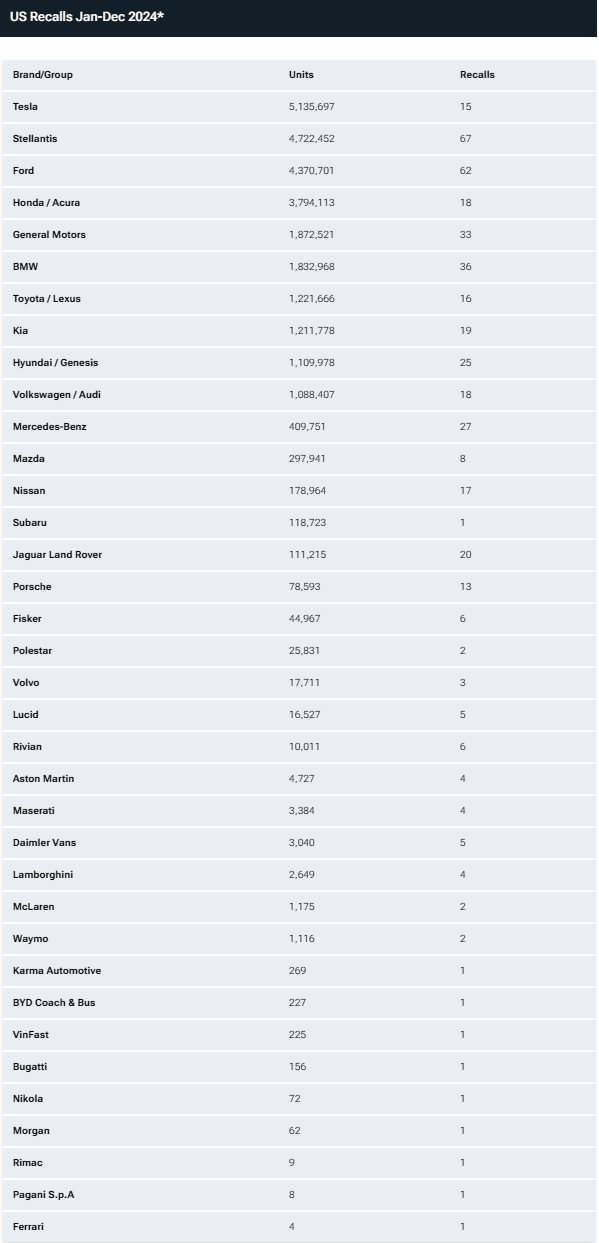Click the Jaguar Land Rover row

point(299,555)
